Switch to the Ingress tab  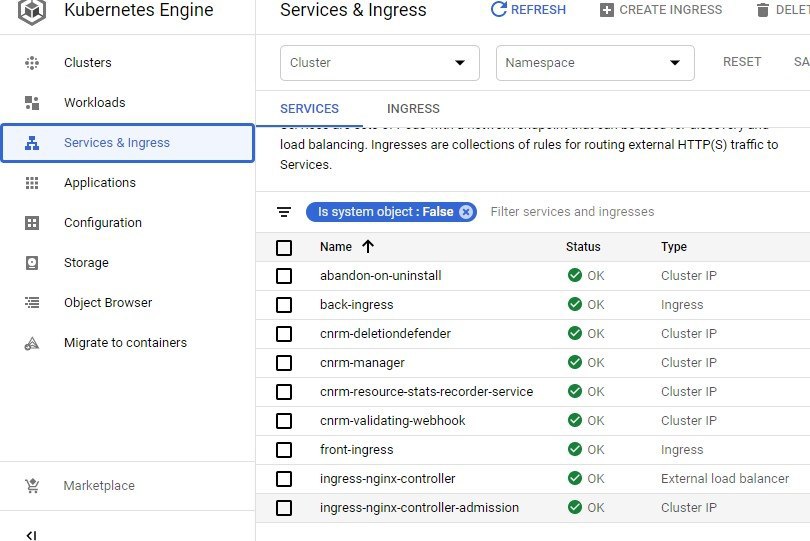click(413, 109)
